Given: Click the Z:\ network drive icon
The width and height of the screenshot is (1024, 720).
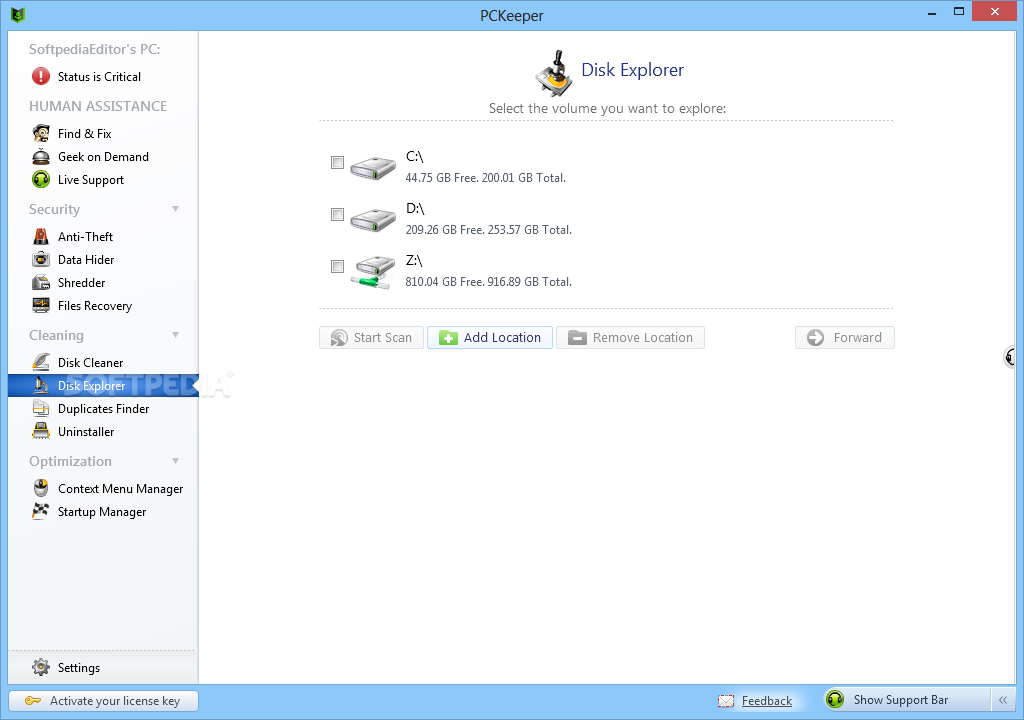Looking at the screenshot, I should (373, 272).
